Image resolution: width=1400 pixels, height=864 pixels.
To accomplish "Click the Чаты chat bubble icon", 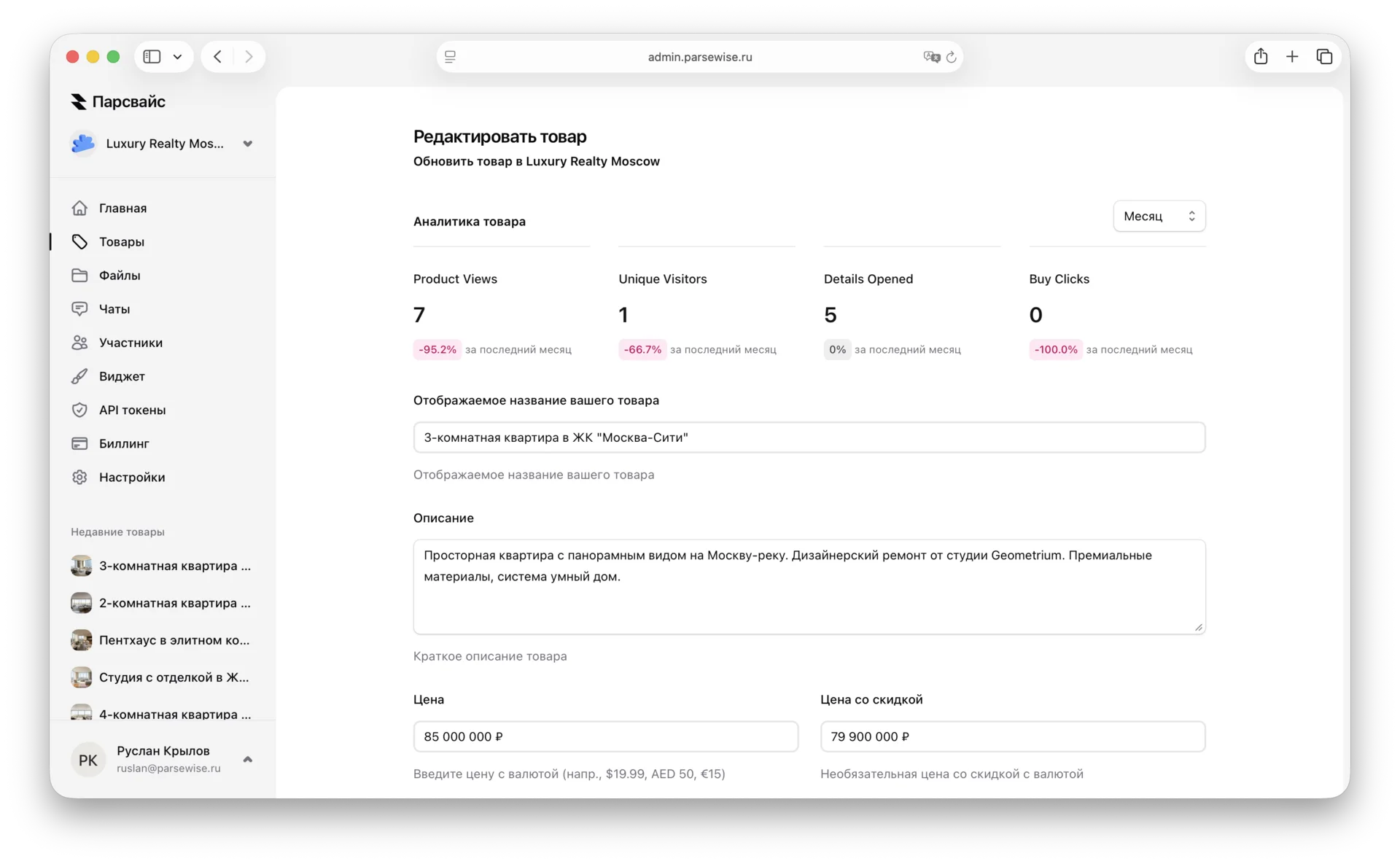I will (x=80, y=308).
